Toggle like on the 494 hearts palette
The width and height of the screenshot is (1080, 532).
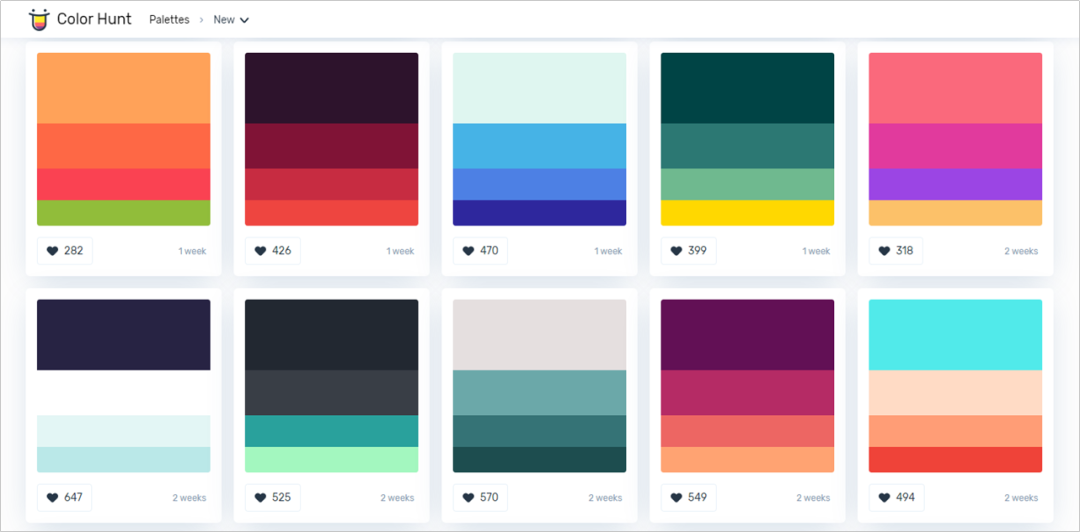point(897,498)
